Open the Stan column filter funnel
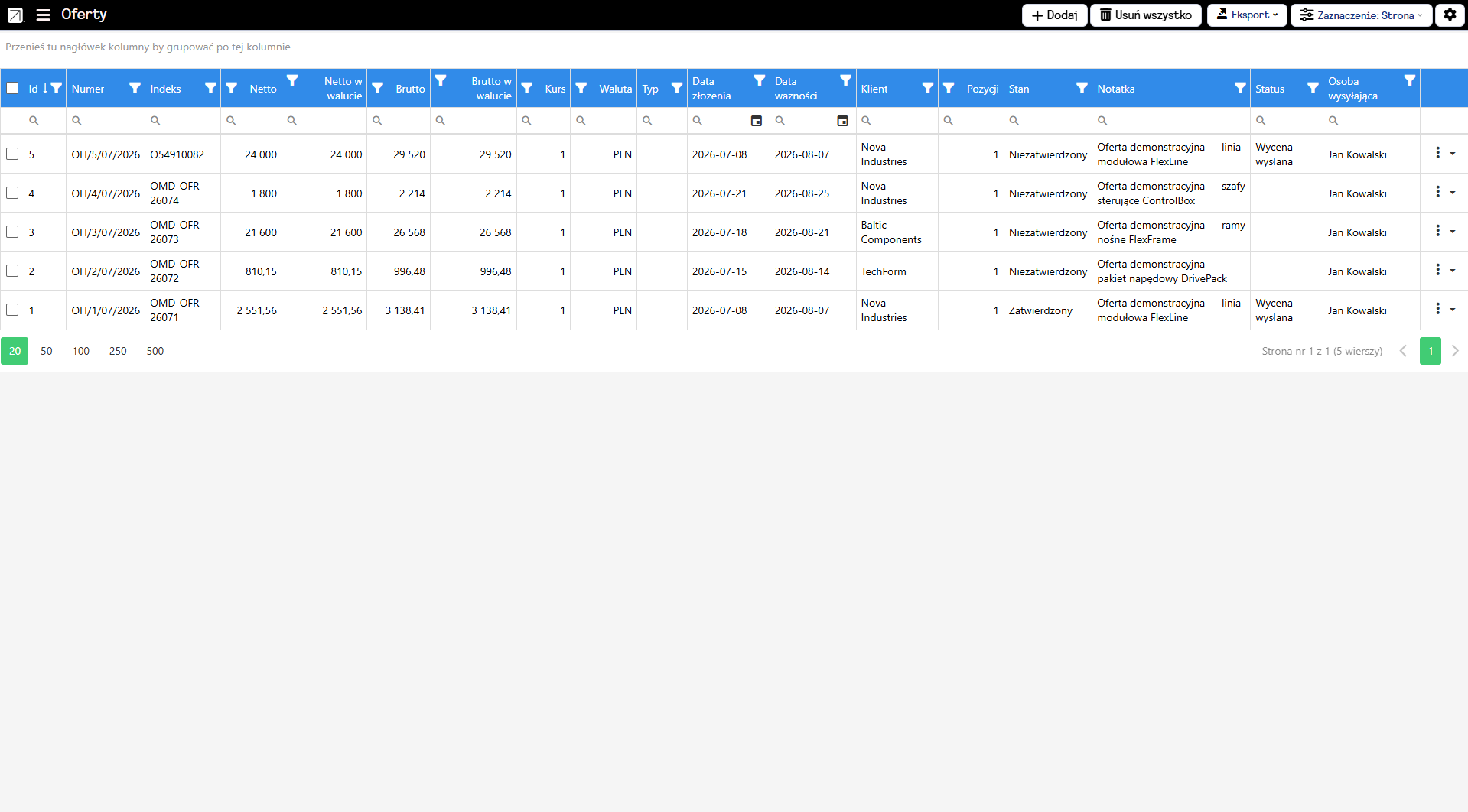The width and height of the screenshot is (1468, 812). pyautogui.click(x=1082, y=88)
